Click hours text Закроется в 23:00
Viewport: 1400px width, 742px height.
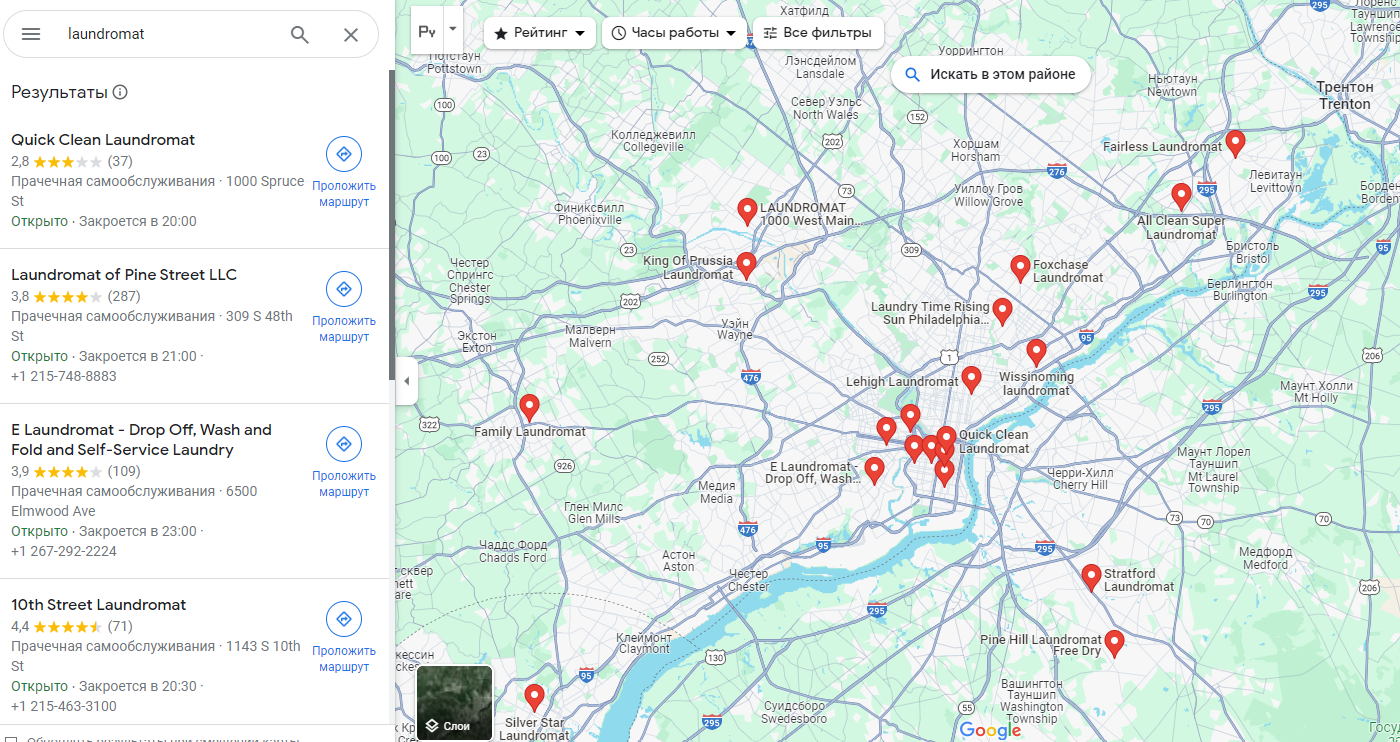click(138, 531)
